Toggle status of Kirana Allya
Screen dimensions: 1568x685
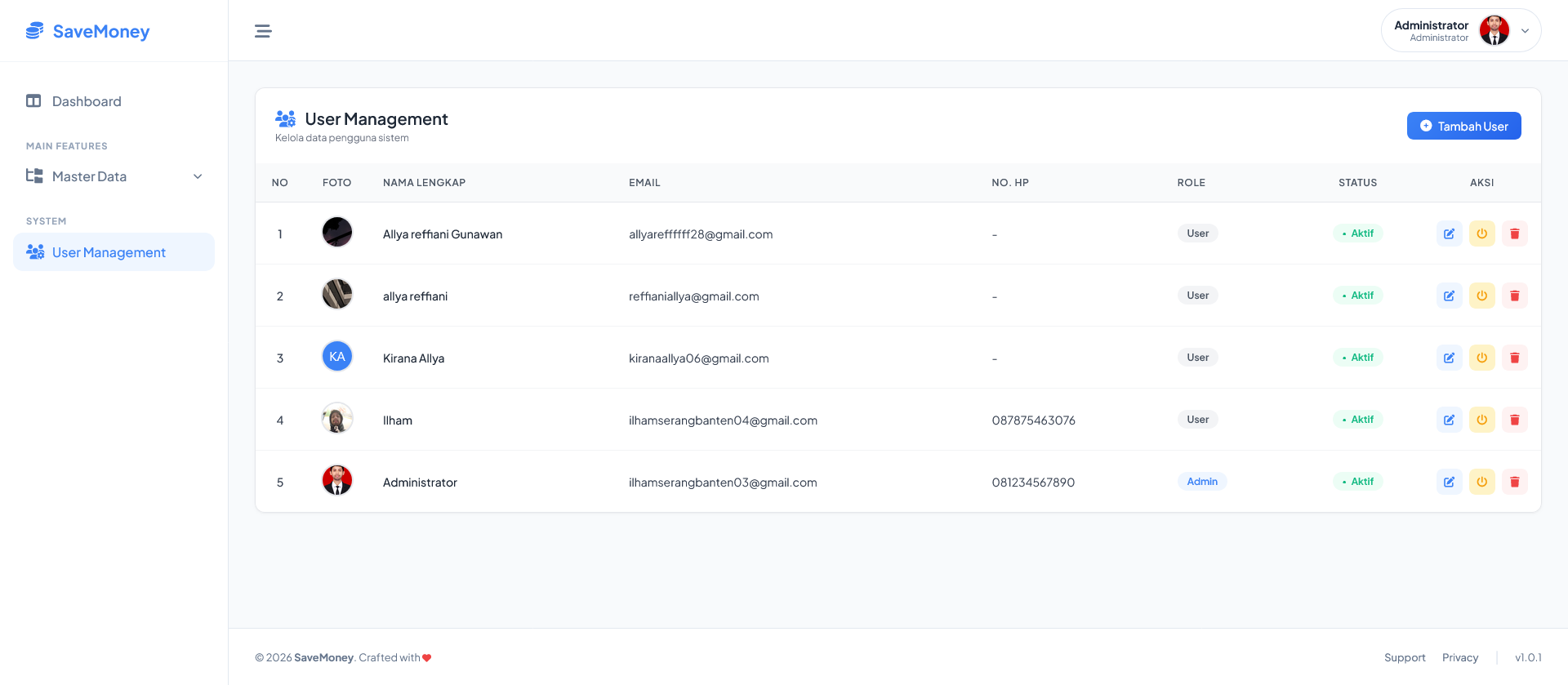click(1482, 358)
